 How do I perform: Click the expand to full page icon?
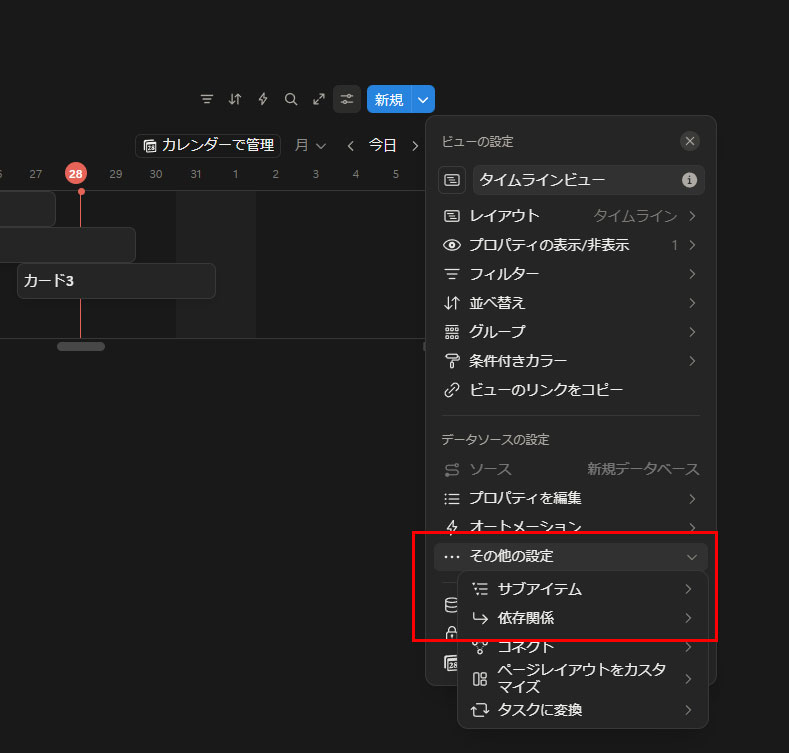tap(319, 99)
